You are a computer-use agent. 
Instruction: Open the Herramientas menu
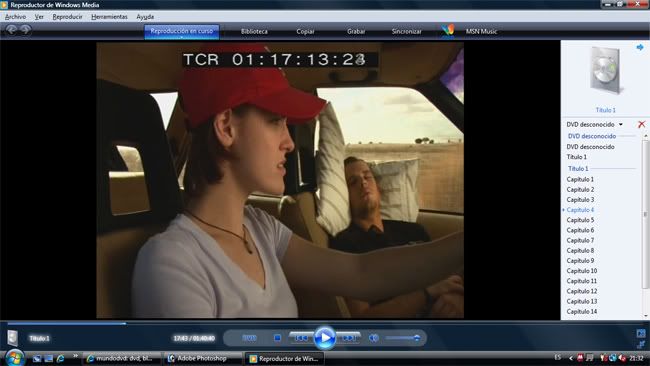tap(109, 17)
